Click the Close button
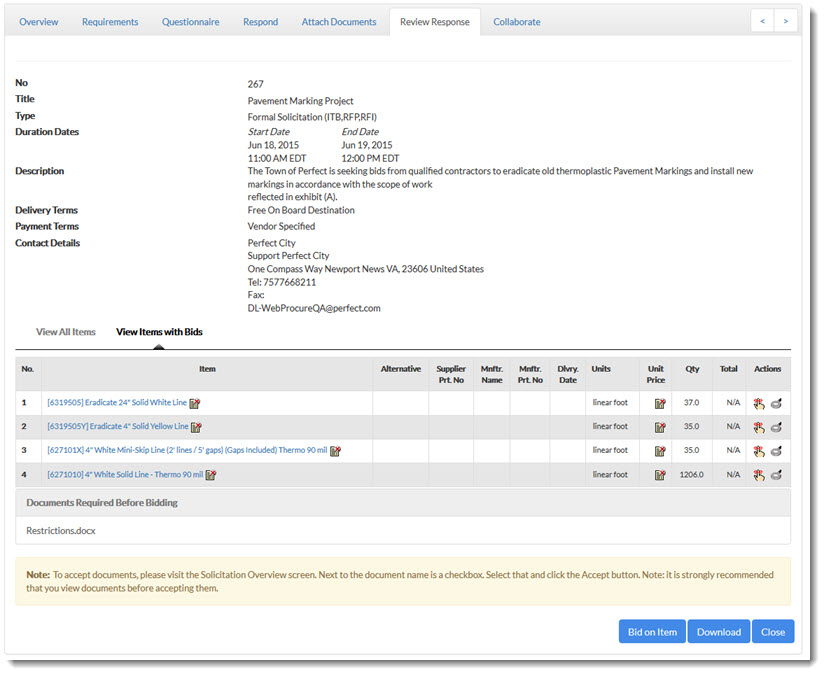 click(x=773, y=632)
